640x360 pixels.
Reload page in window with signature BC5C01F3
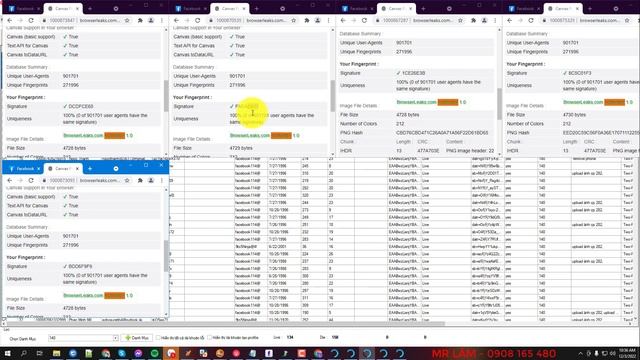(531, 20)
